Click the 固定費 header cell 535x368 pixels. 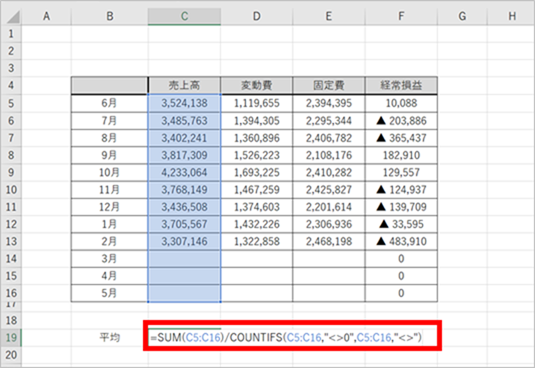pyautogui.click(x=329, y=85)
